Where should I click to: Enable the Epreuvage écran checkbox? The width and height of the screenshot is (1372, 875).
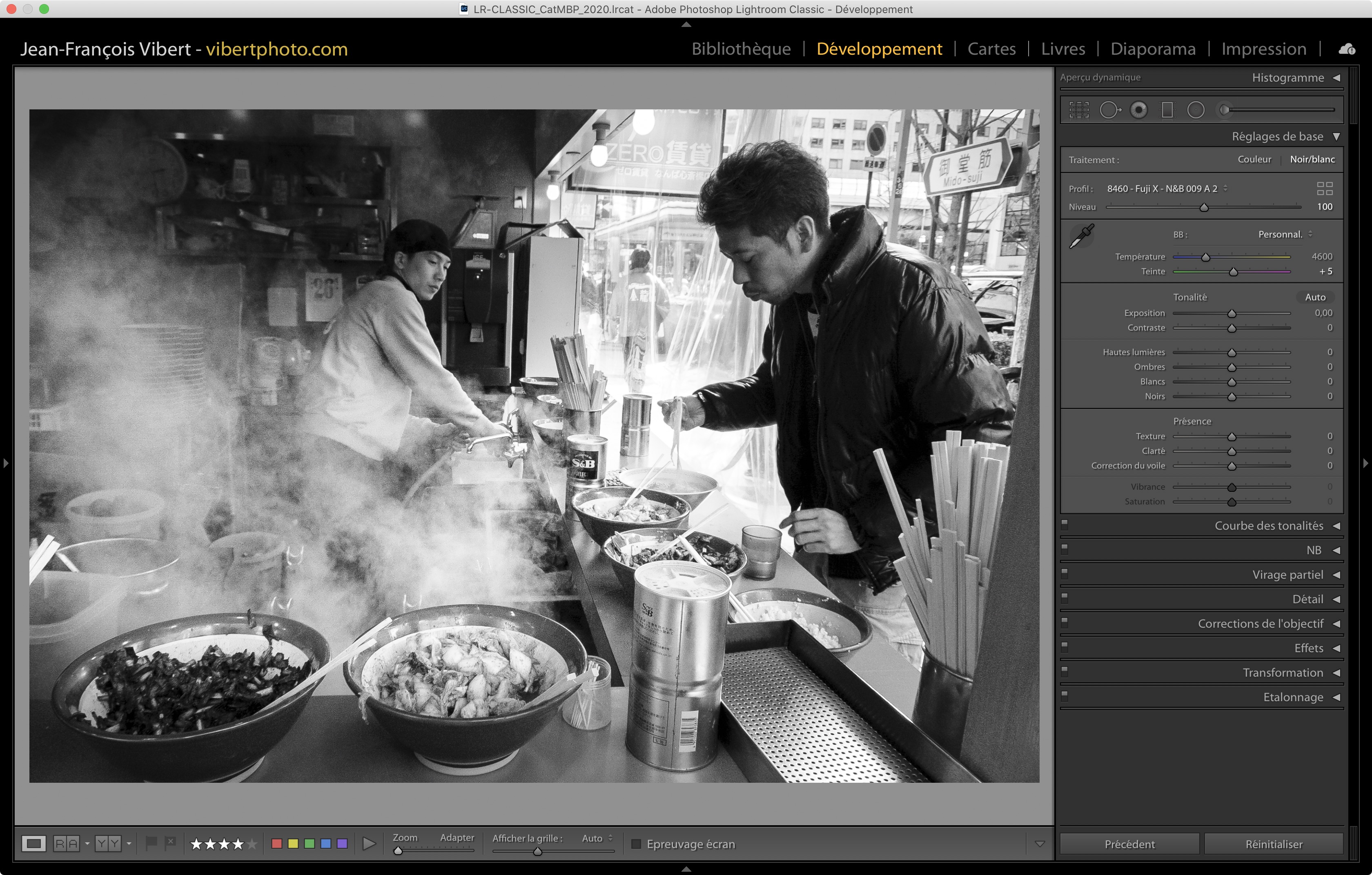pyautogui.click(x=637, y=844)
